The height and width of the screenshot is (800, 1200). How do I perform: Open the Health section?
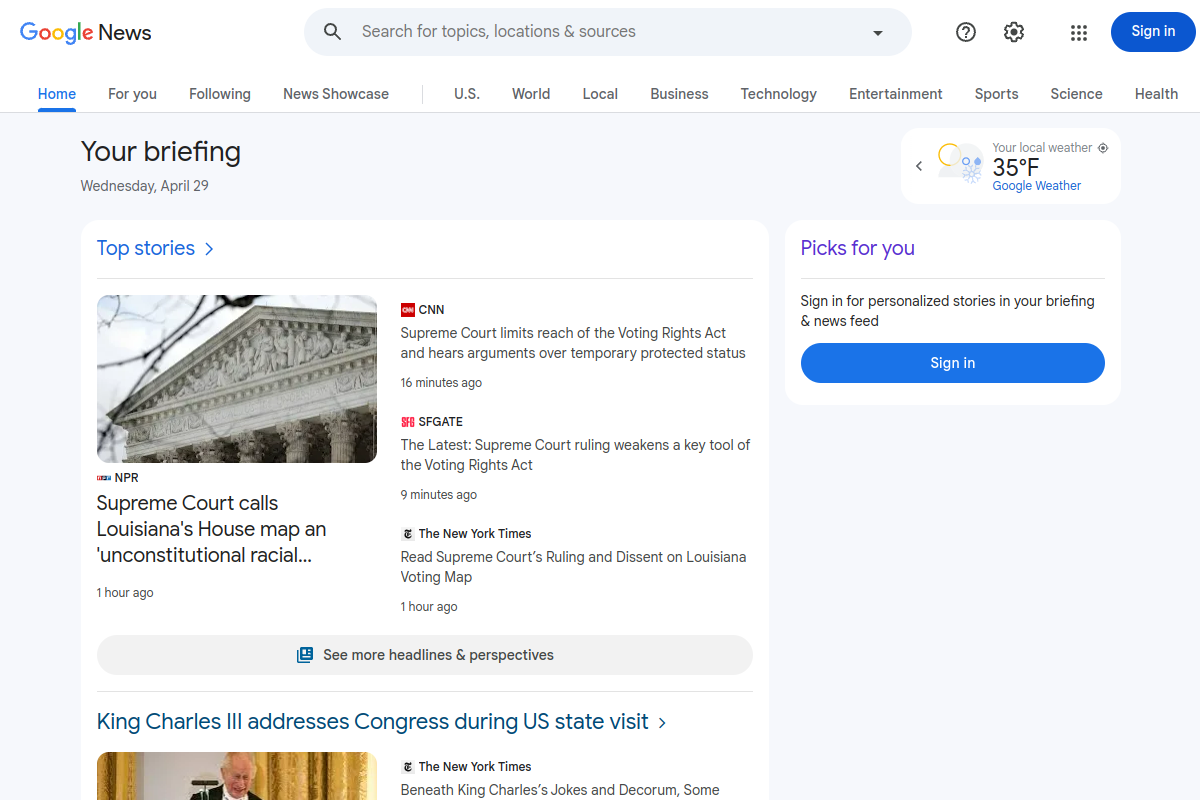[1156, 94]
